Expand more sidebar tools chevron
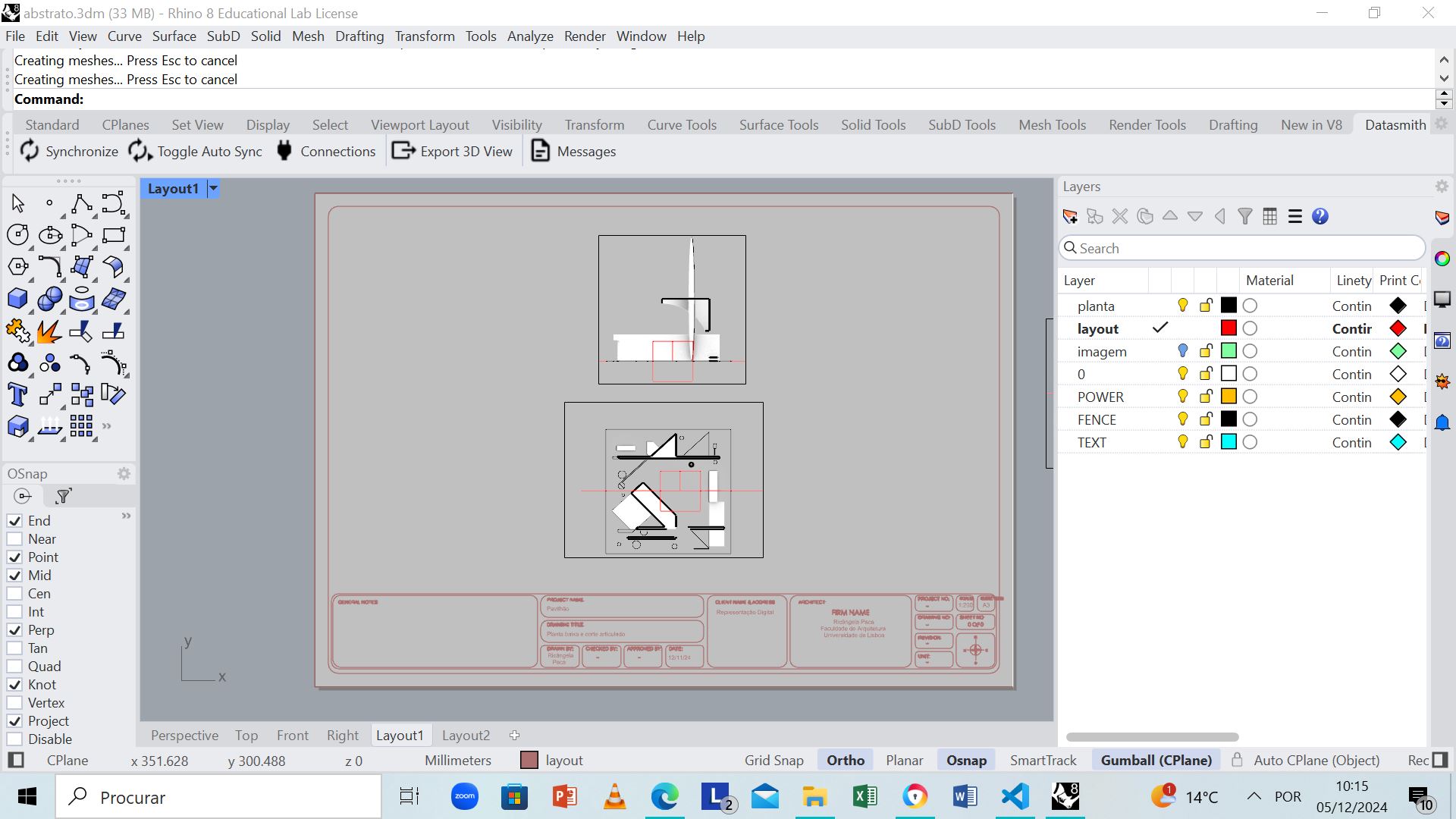Screen dimensions: 1456x819 click(x=107, y=426)
